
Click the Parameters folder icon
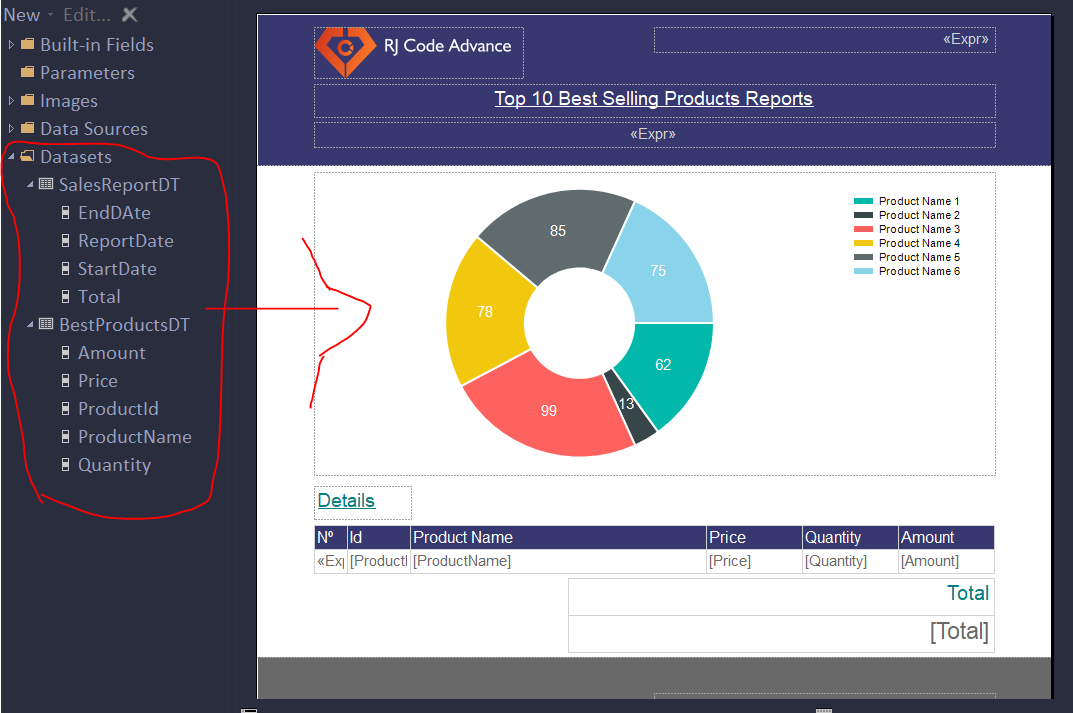tap(28, 72)
